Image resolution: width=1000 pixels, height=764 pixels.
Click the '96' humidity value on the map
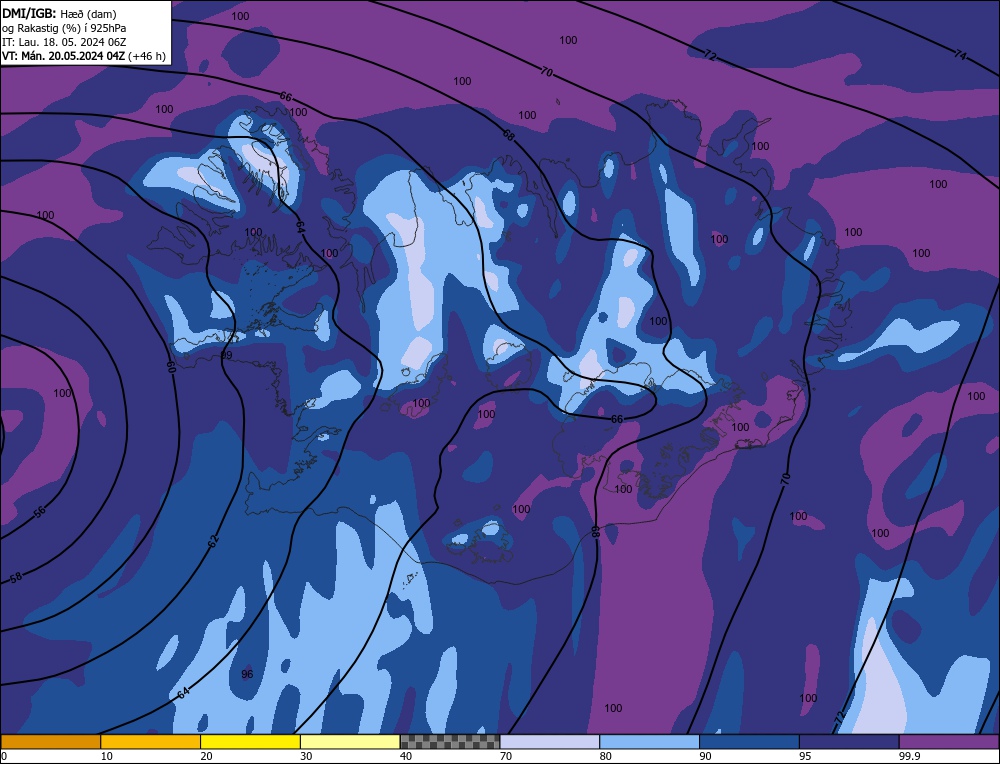pos(247,674)
